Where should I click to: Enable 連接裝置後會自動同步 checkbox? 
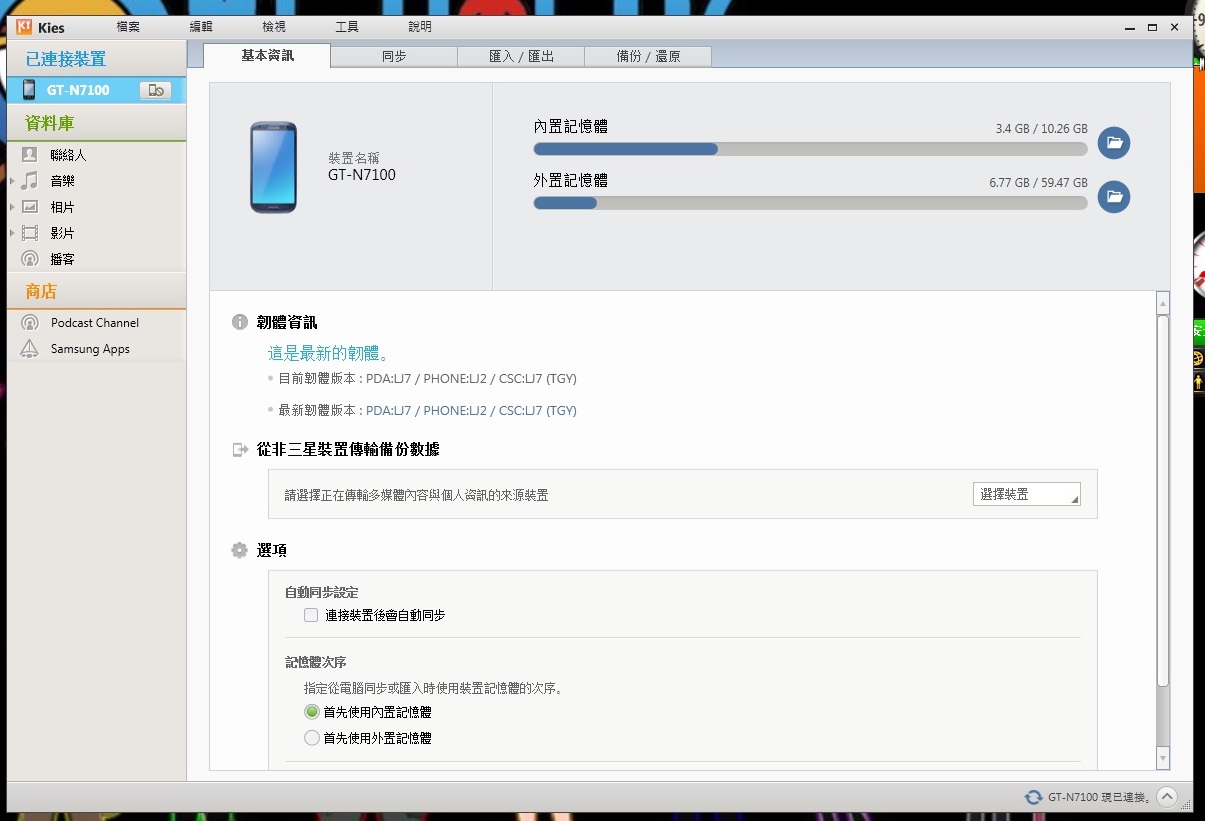tap(311, 615)
